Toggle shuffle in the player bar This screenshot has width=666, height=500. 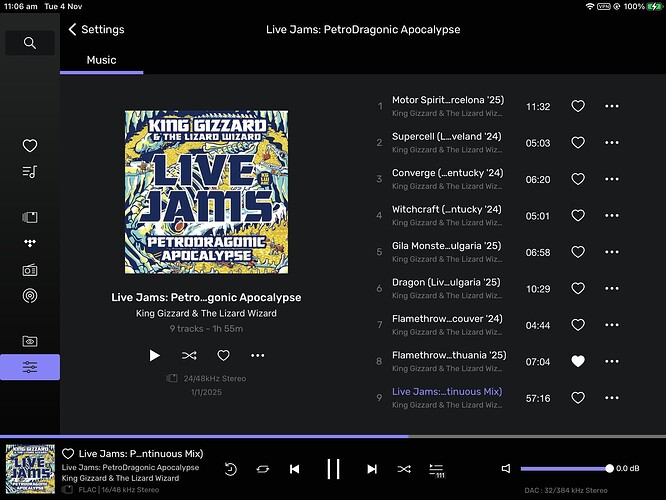404,469
